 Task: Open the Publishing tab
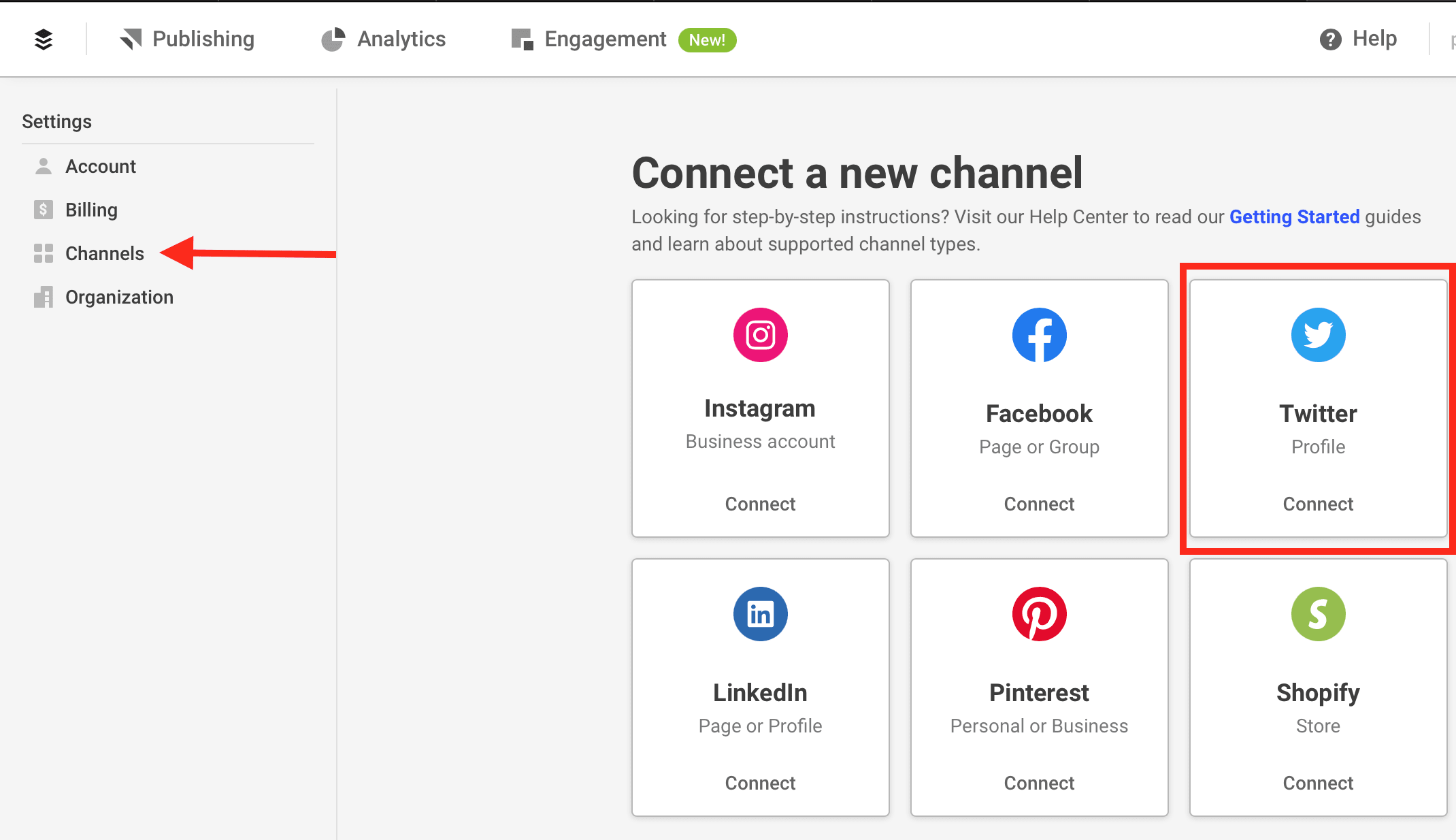(187, 39)
